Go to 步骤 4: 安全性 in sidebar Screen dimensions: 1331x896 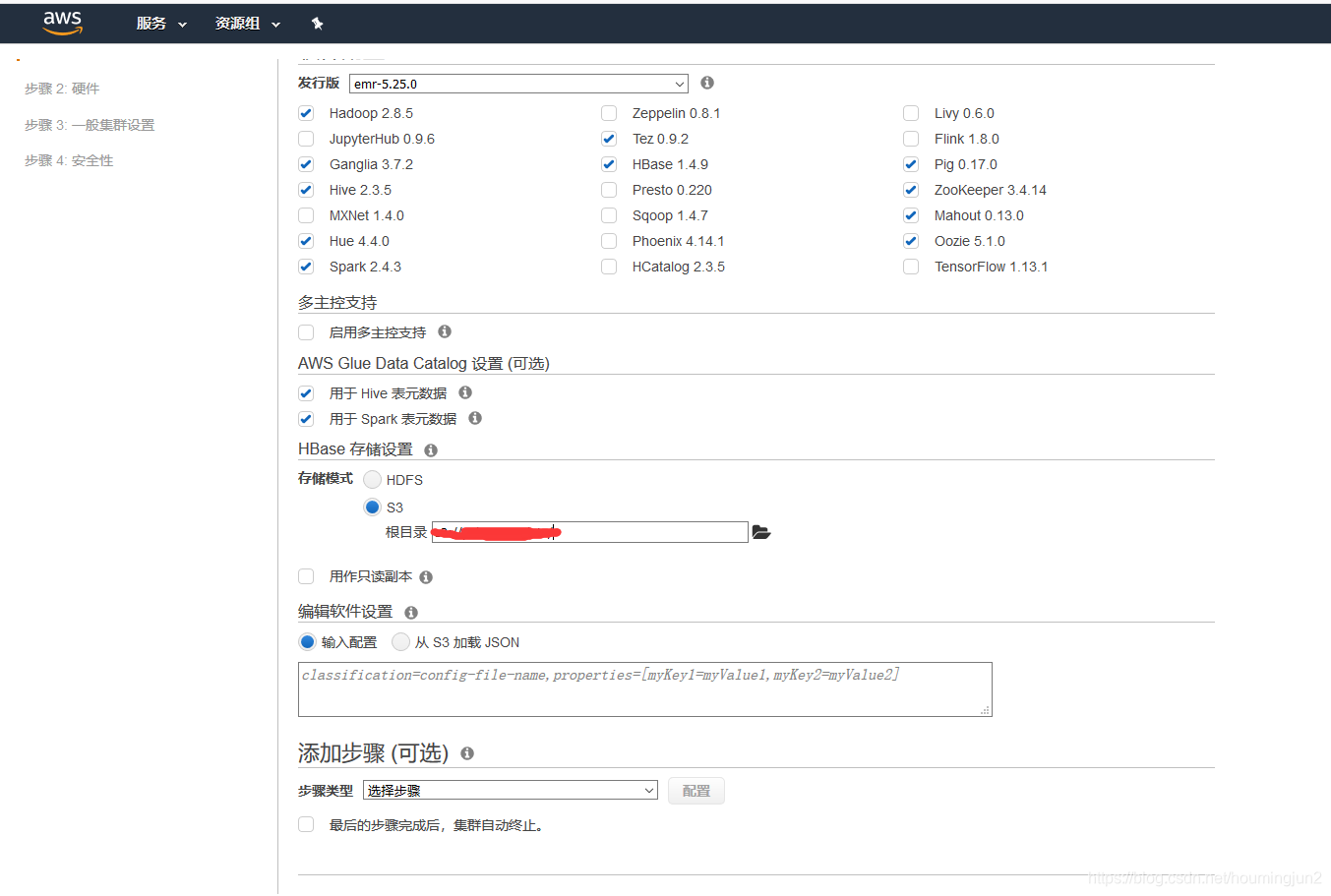[x=69, y=160]
